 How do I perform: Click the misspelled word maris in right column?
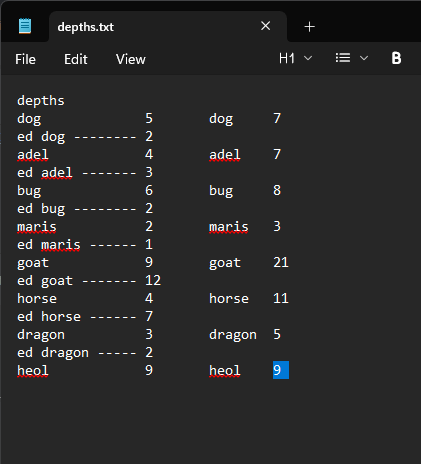click(x=229, y=227)
